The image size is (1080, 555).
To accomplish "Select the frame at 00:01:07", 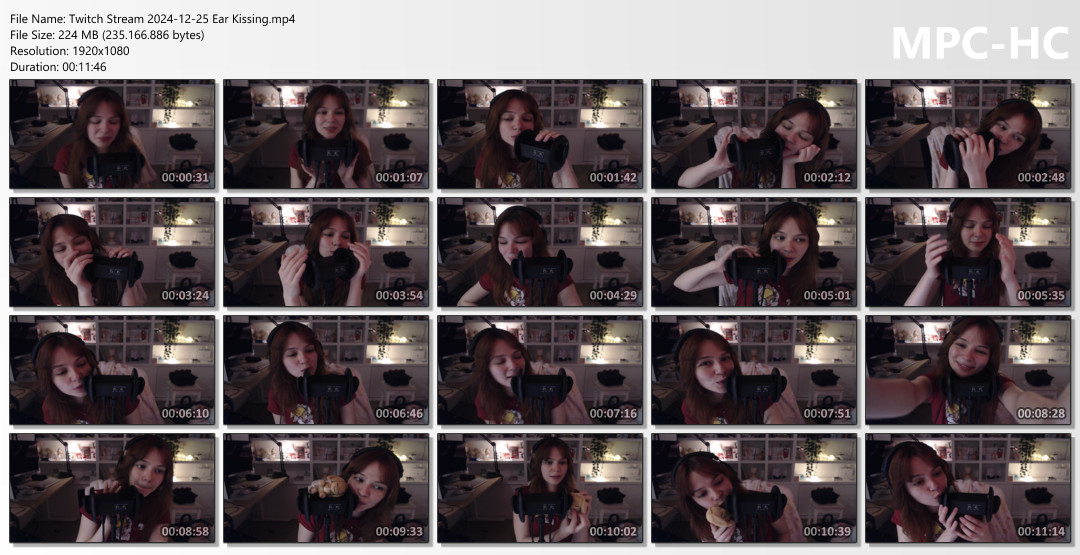I will 326,135.
